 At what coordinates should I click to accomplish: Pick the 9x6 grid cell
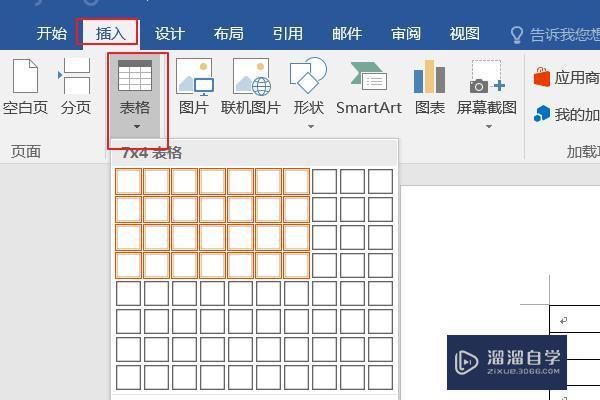352,322
